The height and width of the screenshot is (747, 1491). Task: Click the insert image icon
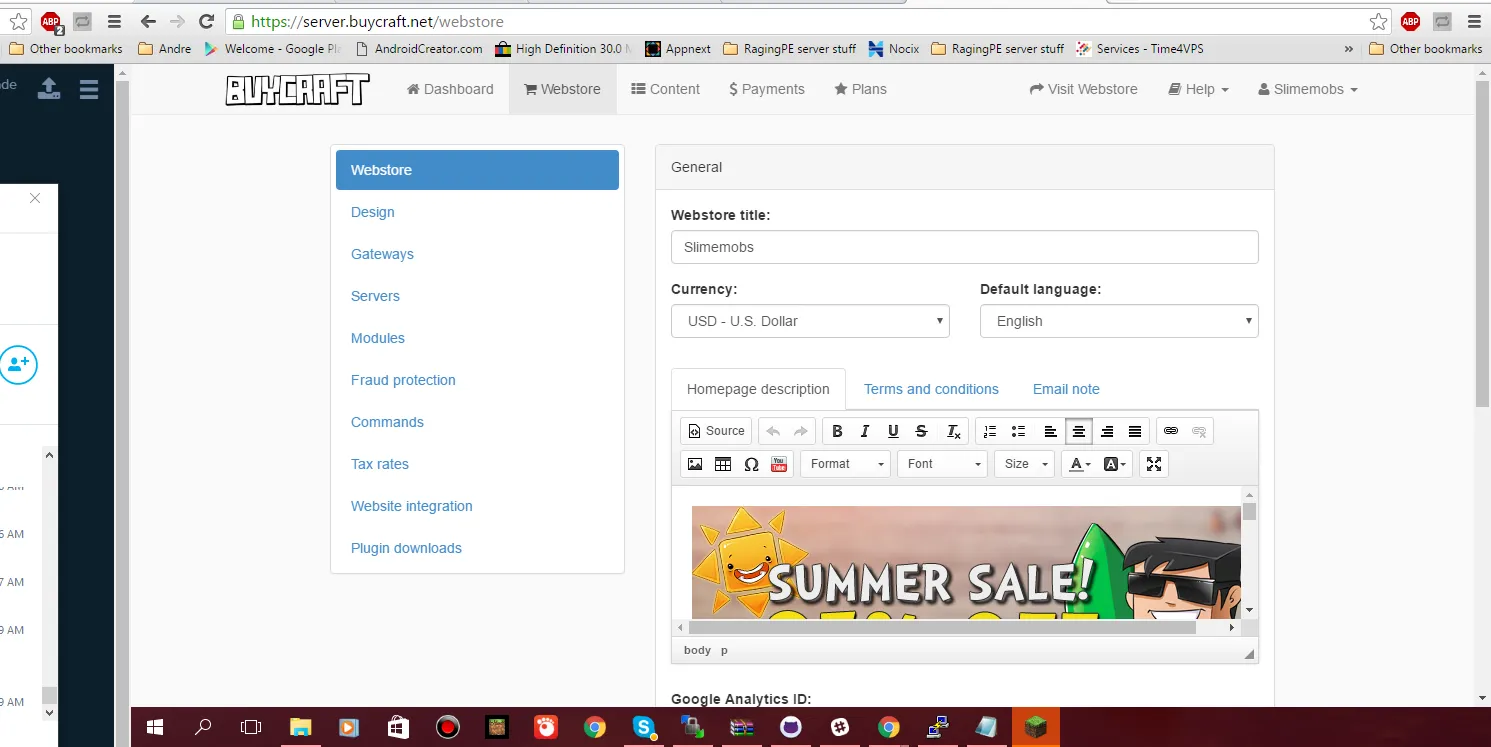point(695,464)
